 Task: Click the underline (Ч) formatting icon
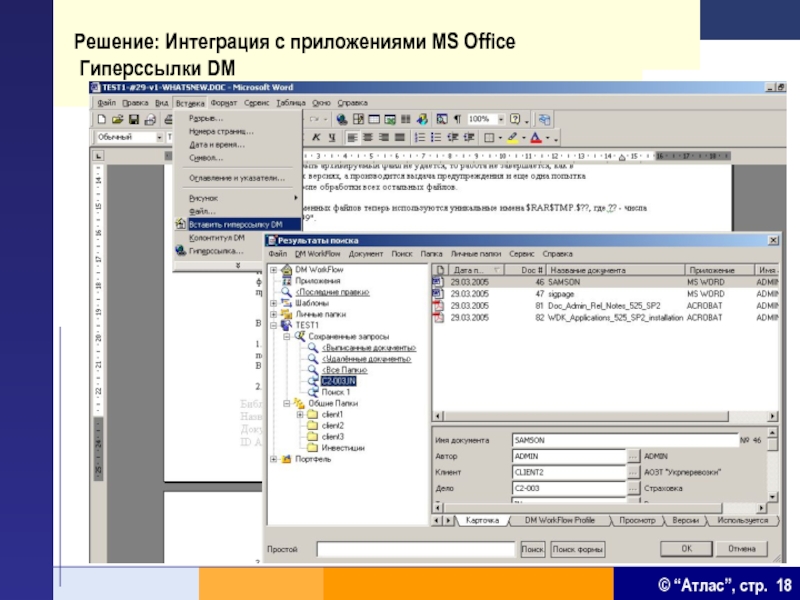point(330,137)
